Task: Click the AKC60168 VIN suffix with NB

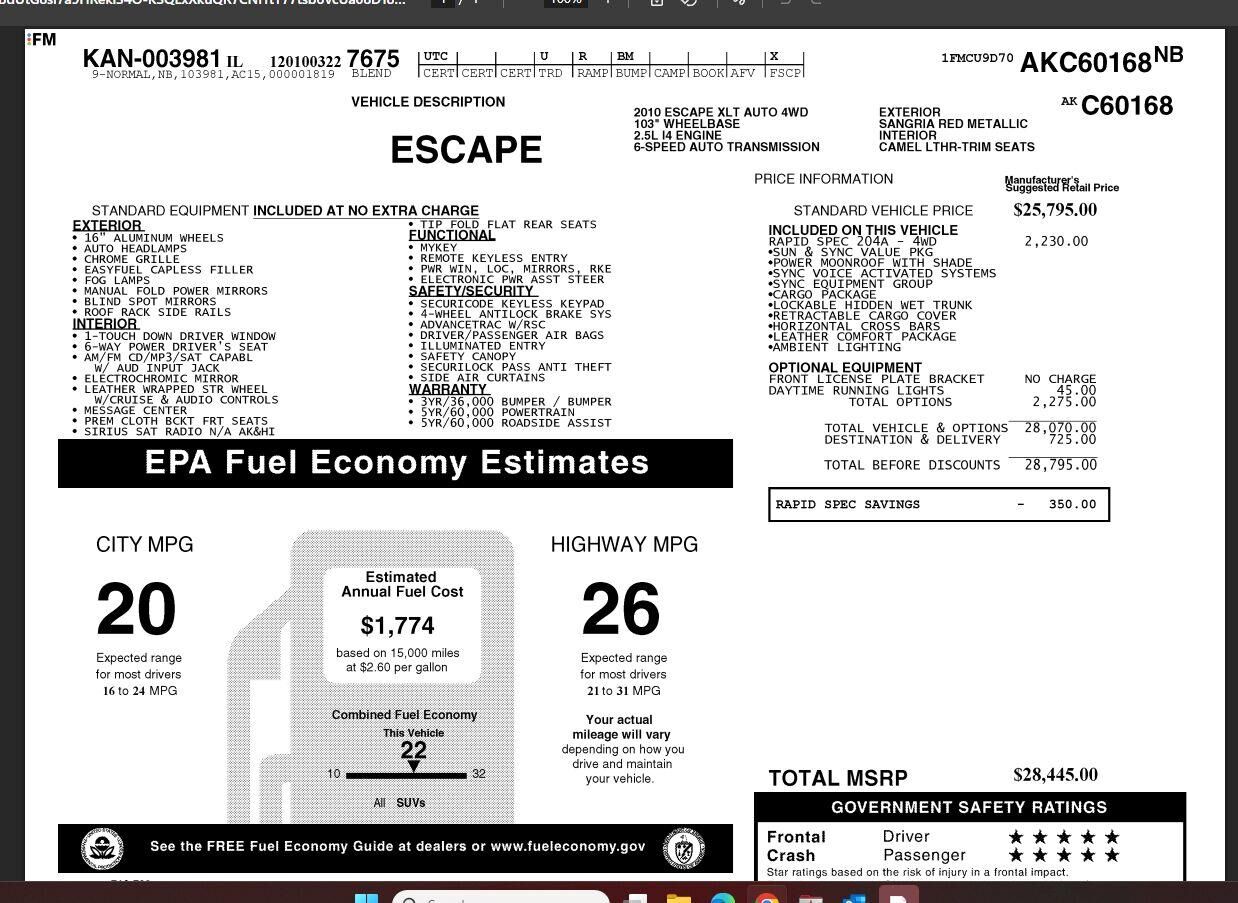Action: (x=1101, y=60)
